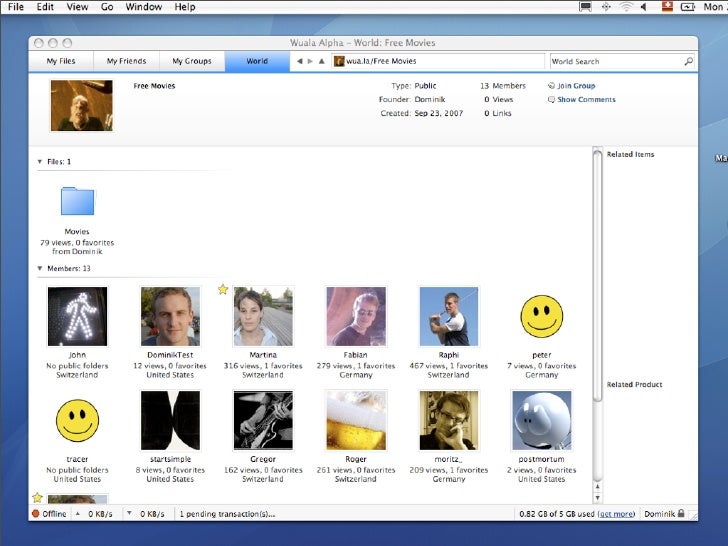Image resolution: width=728 pixels, height=546 pixels.
Task: Click the forward navigation arrow
Action: coord(310,61)
